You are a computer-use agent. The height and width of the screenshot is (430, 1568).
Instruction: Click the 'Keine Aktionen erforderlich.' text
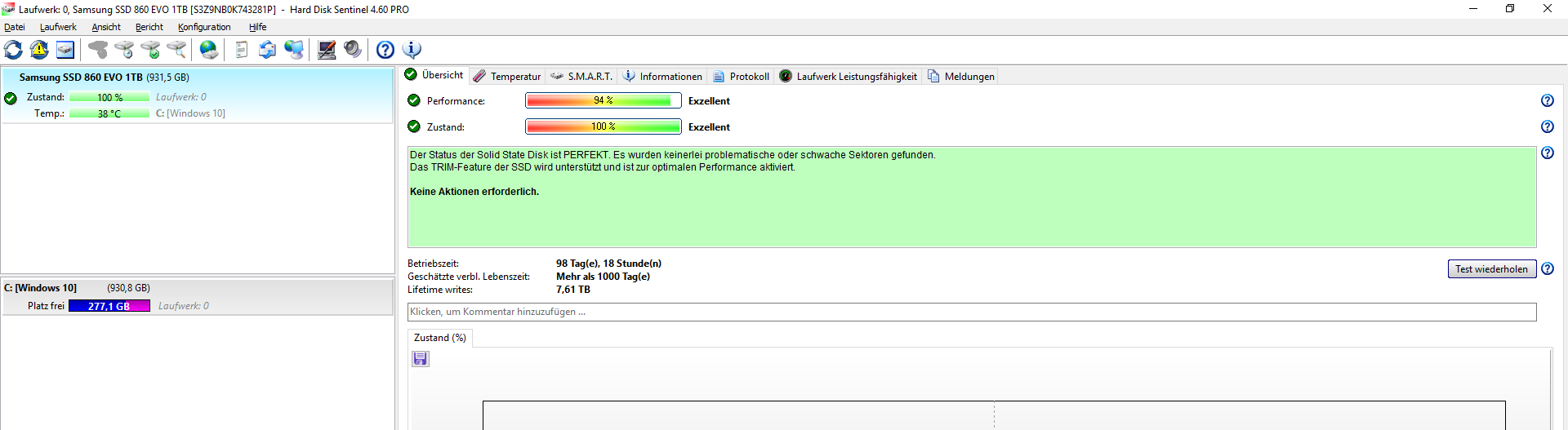pyautogui.click(x=474, y=192)
